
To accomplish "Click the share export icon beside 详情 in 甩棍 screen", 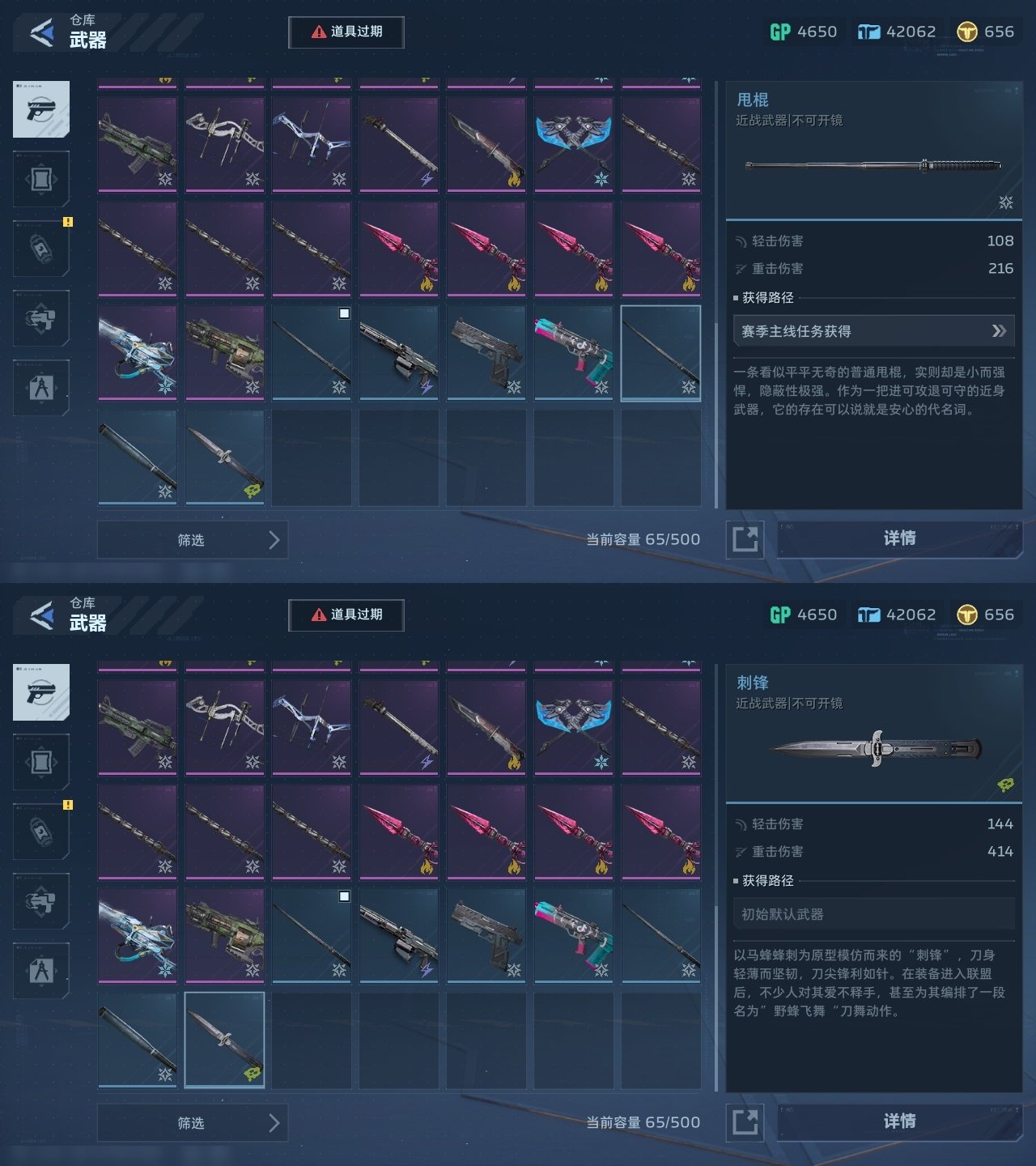I will 745,539.
